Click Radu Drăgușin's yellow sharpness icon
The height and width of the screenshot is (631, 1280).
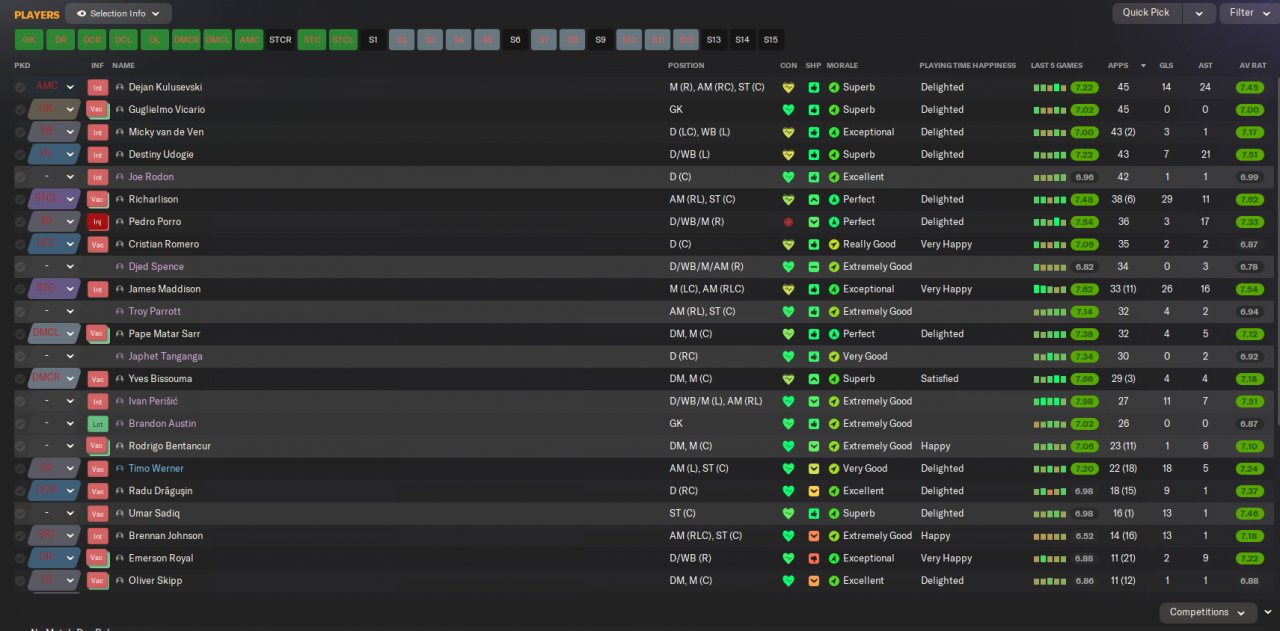pos(814,491)
